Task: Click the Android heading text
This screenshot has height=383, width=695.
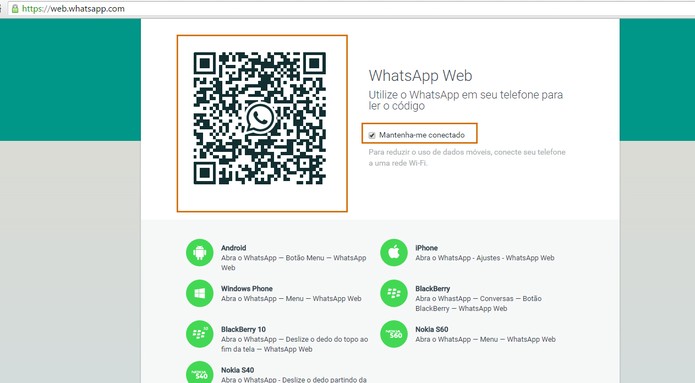Action: click(234, 248)
